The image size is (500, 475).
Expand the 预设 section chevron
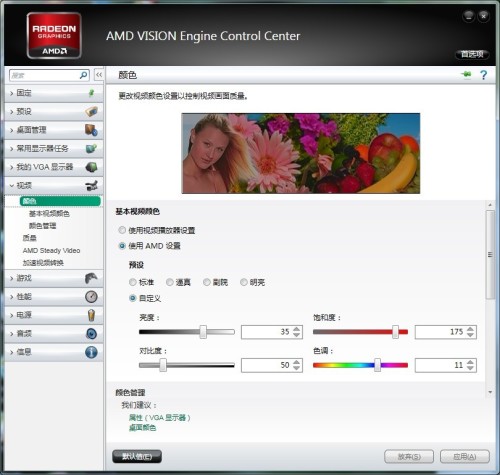point(12,112)
